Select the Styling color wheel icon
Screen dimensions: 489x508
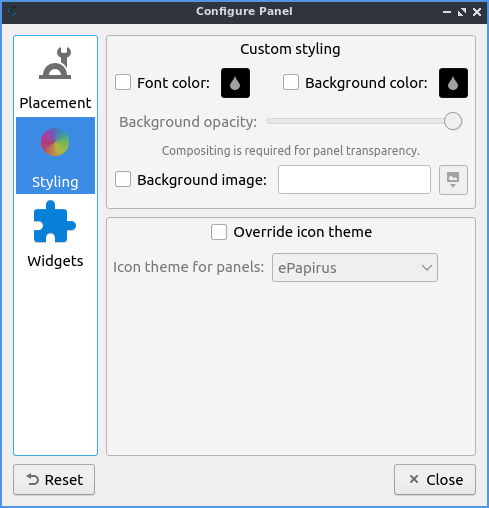55,142
